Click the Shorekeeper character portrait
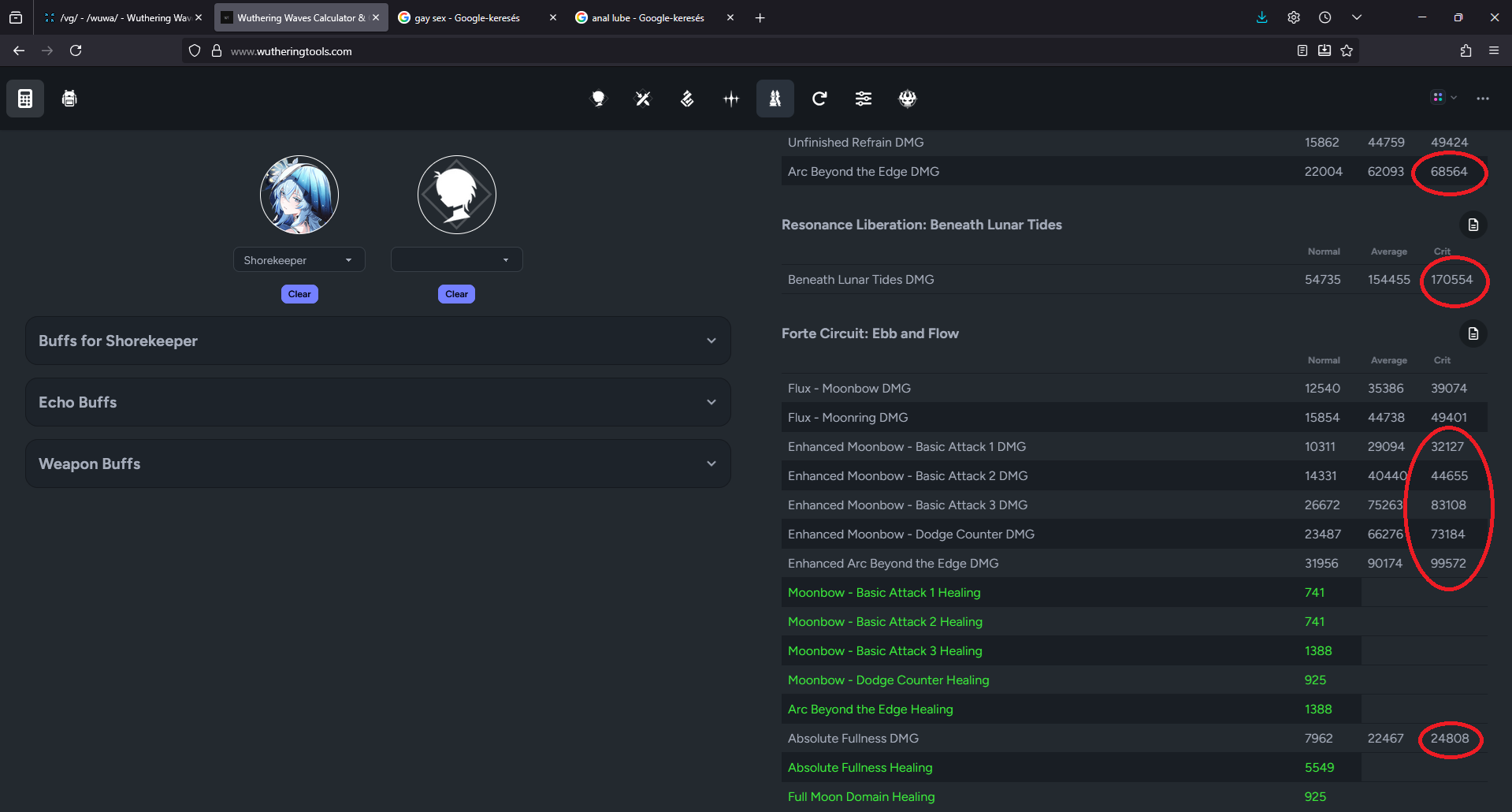1512x812 pixels. pyautogui.click(x=299, y=195)
